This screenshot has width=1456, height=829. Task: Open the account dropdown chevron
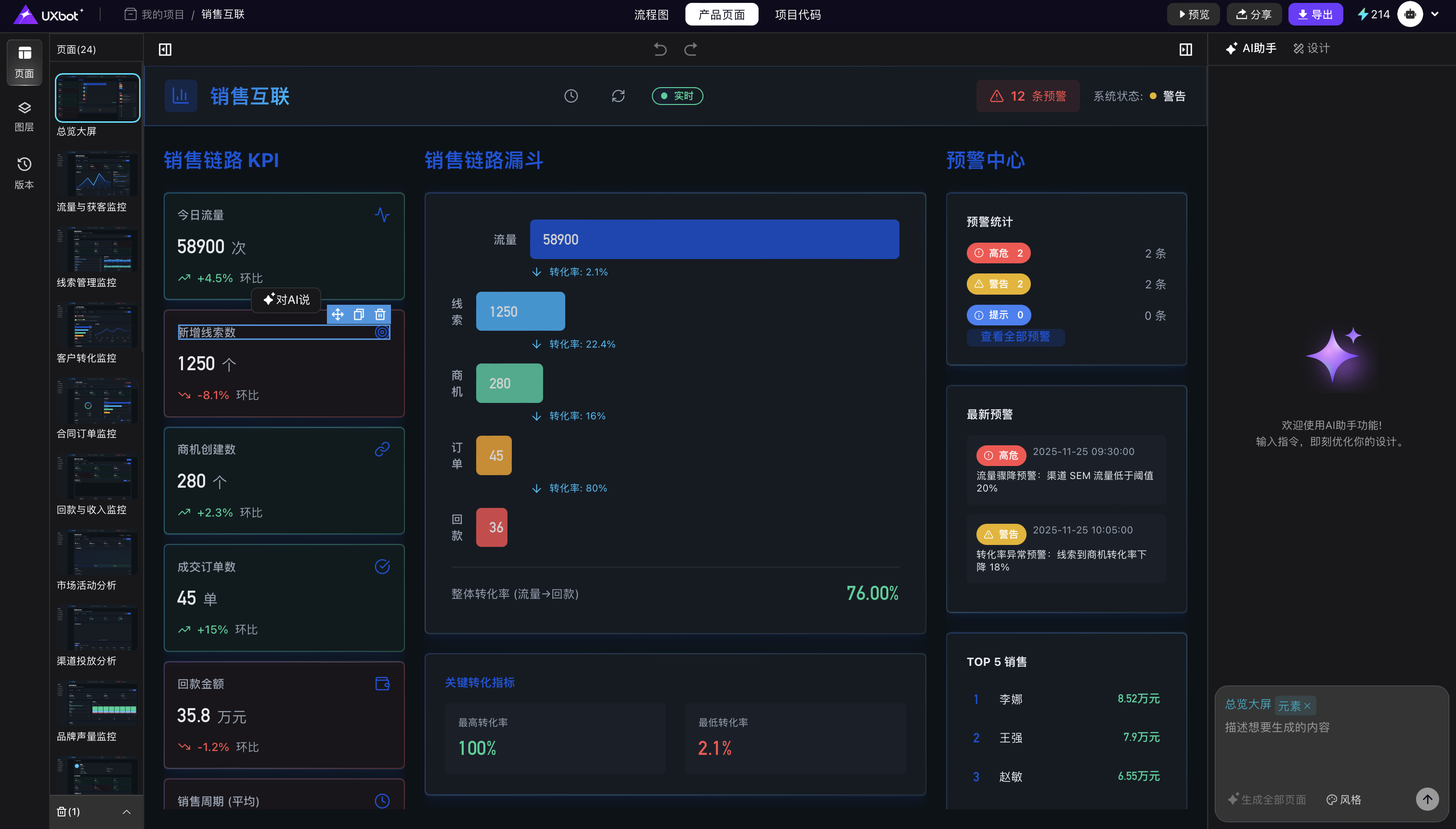tap(1435, 14)
